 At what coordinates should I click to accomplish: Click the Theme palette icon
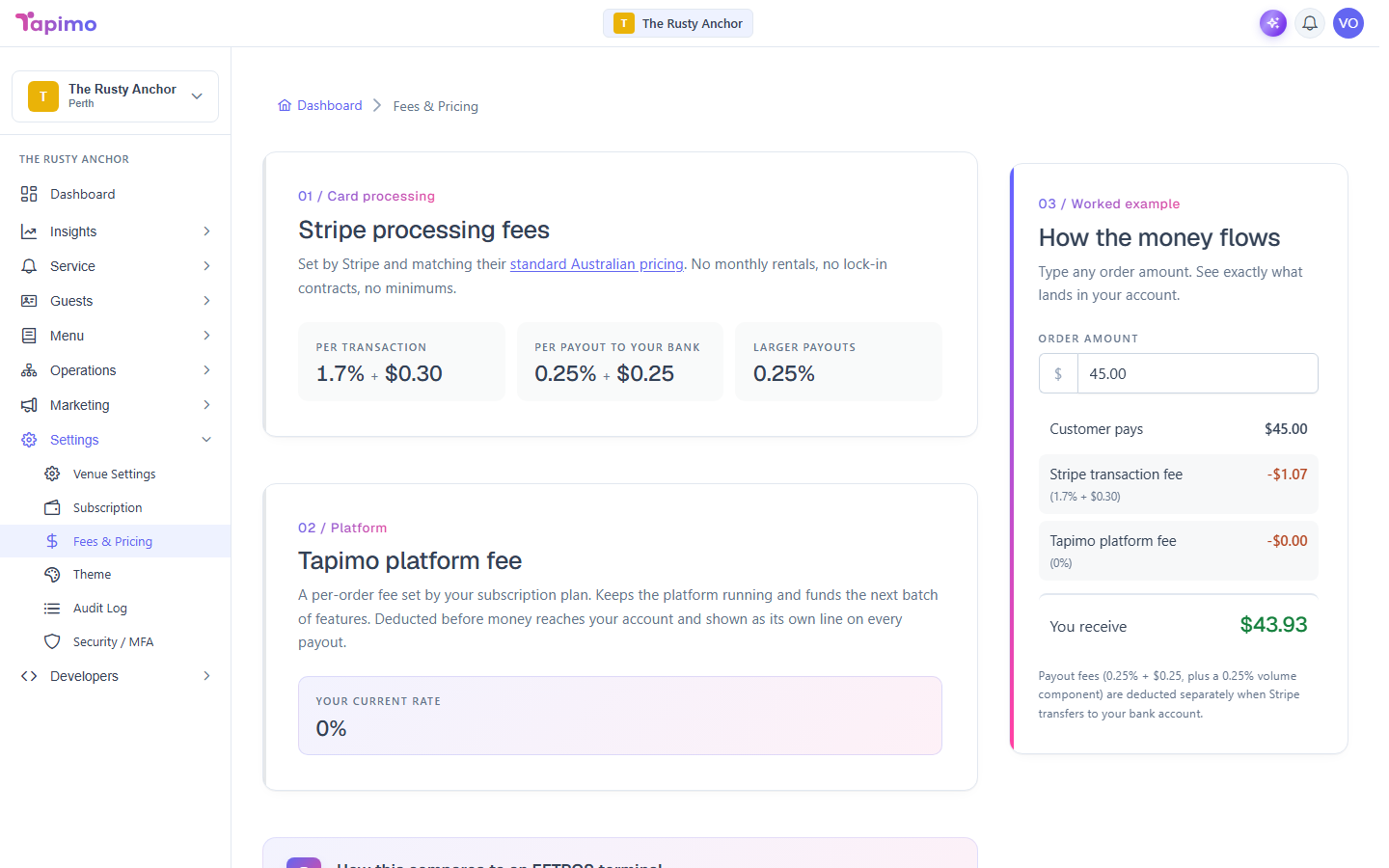pyautogui.click(x=52, y=574)
